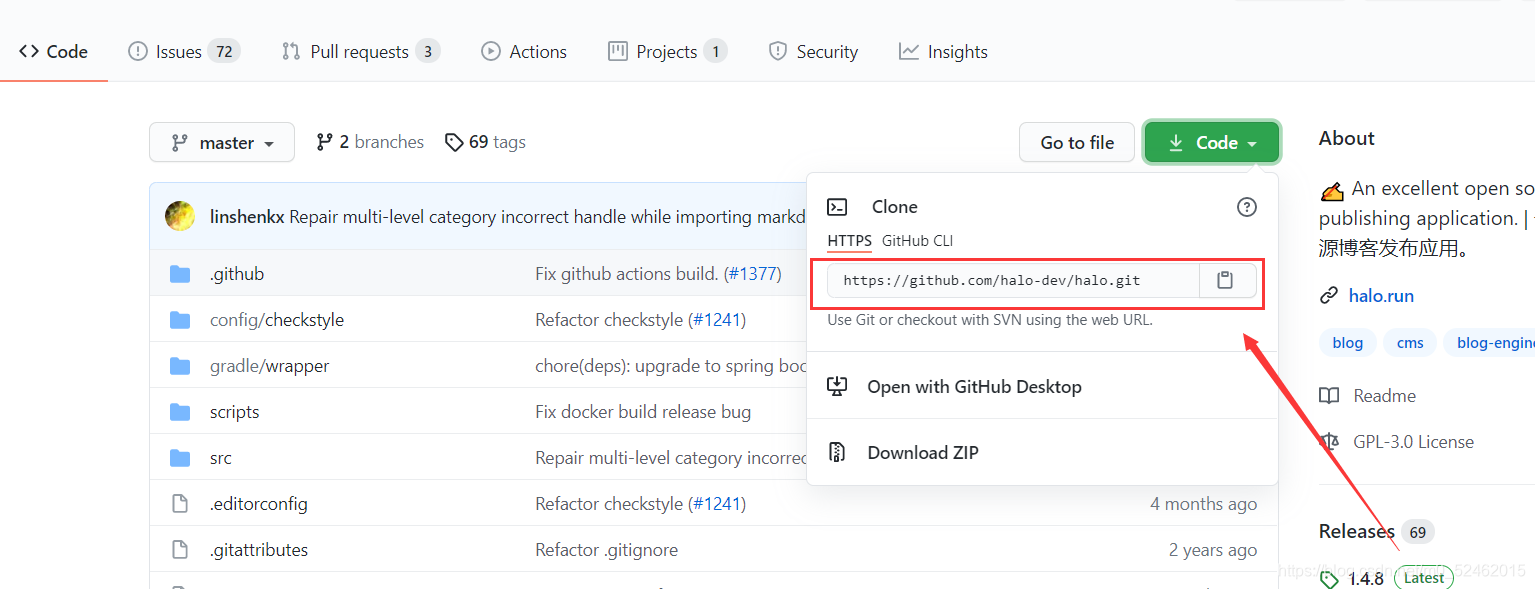
Task: Open the Projects tab
Action: pos(667,52)
